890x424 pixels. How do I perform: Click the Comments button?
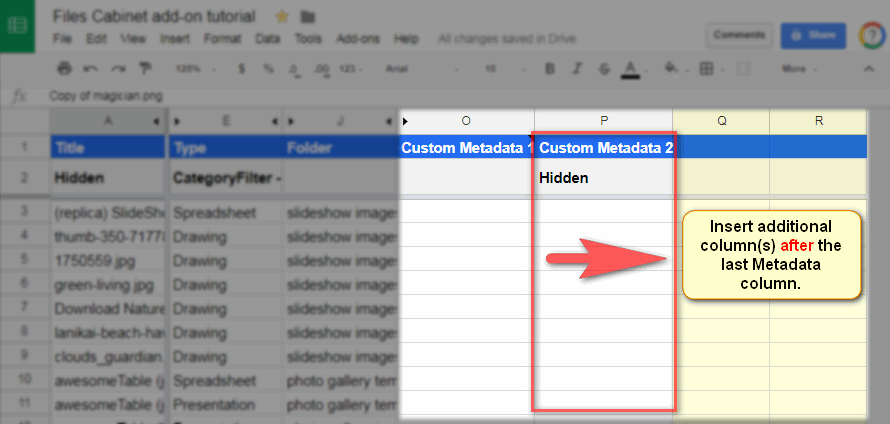(739, 35)
